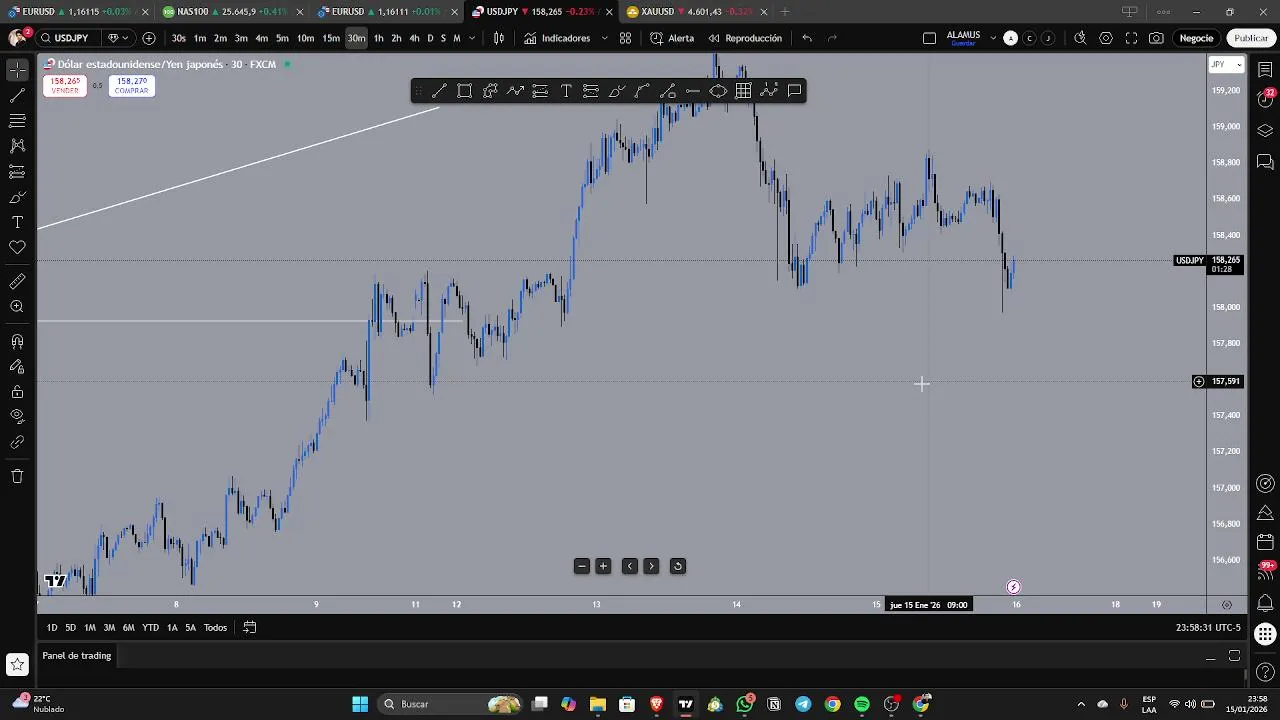Zoom in chart plus button
The image size is (1280, 720).
(603, 566)
